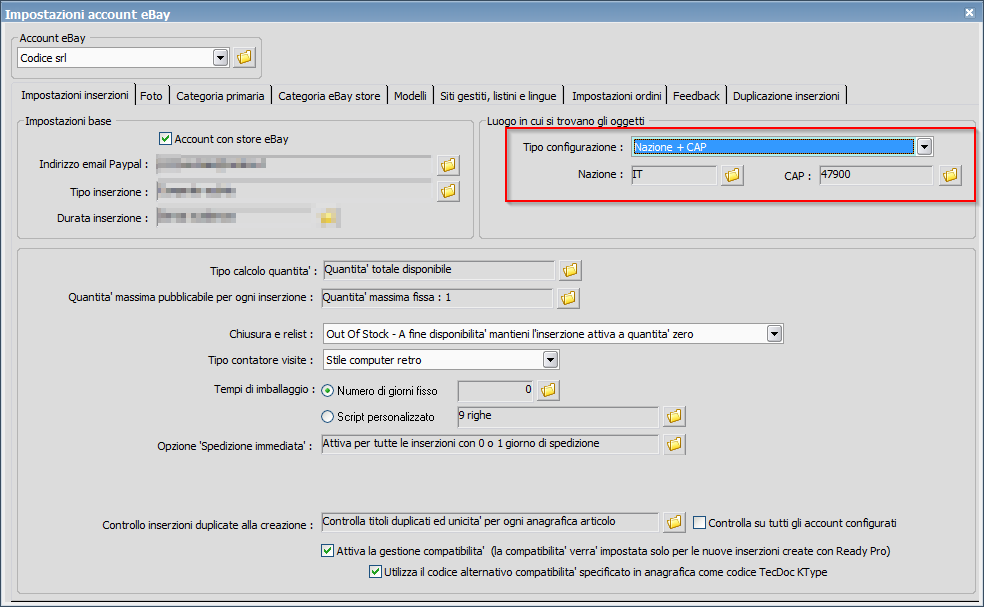Expand Tipo configurazione dropdown arrow
The height and width of the screenshot is (607, 984).
pos(924,147)
